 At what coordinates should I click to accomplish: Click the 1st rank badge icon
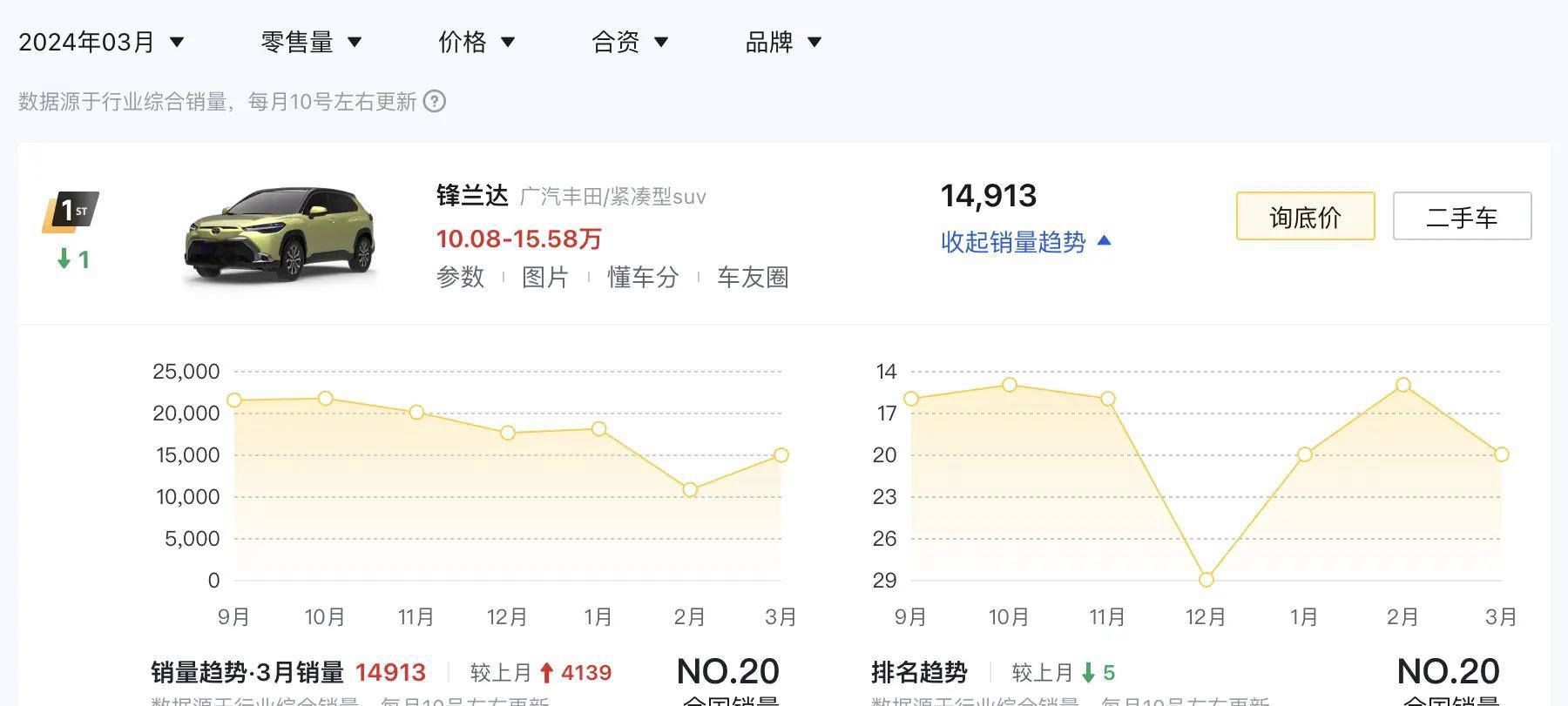coord(71,212)
